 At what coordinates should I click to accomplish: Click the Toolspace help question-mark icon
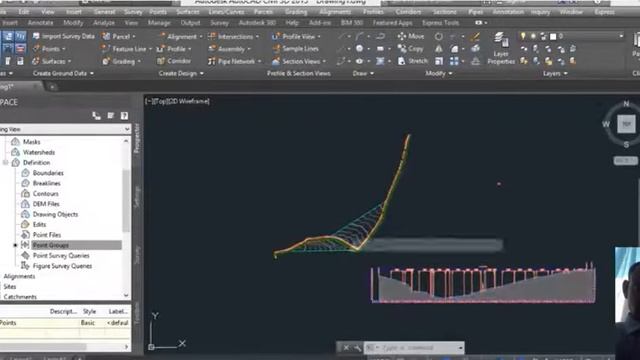tap(124, 116)
